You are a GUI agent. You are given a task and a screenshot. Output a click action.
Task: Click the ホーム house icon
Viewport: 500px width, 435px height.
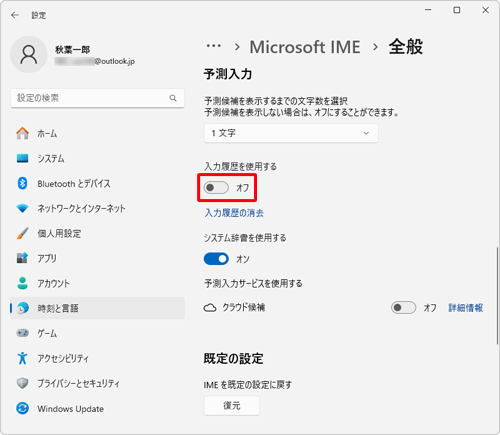pos(22,133)
